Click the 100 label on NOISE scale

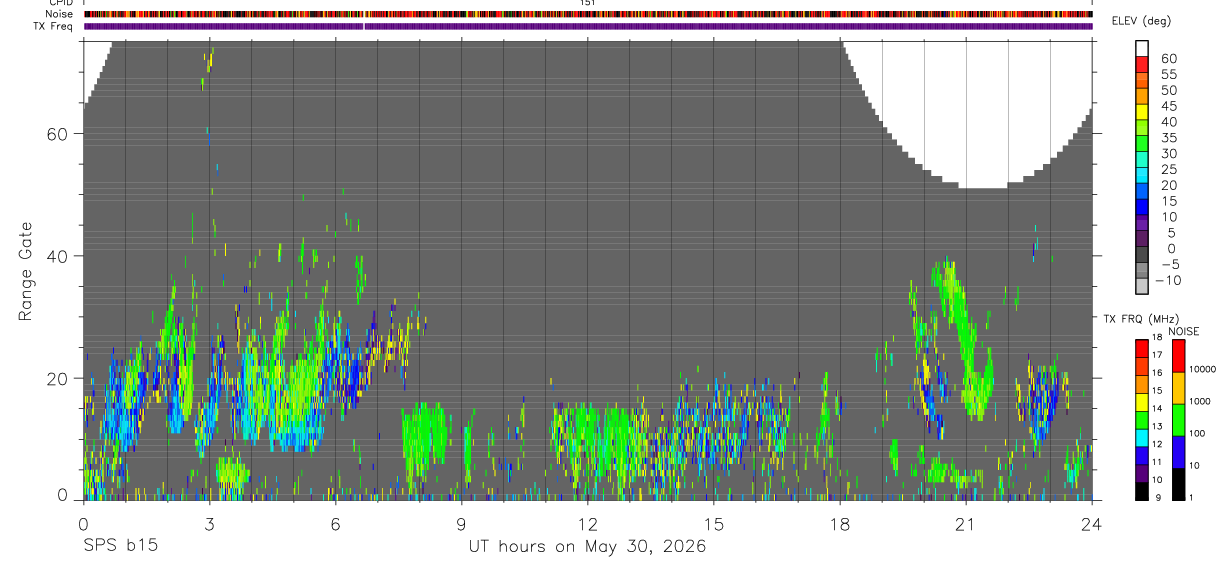click(x=1199, y=433)
